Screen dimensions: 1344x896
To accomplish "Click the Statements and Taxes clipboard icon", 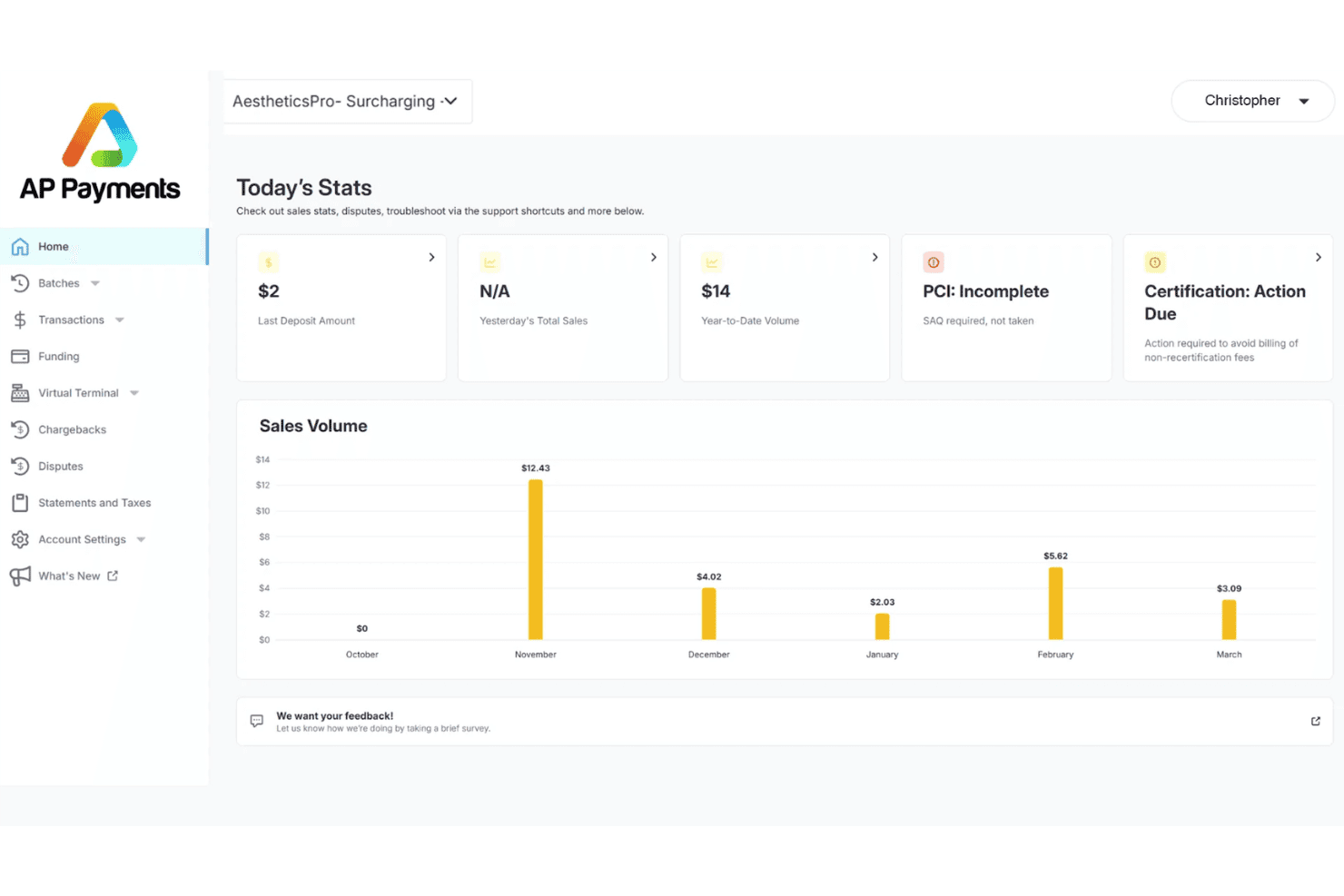I will point(20,503).
